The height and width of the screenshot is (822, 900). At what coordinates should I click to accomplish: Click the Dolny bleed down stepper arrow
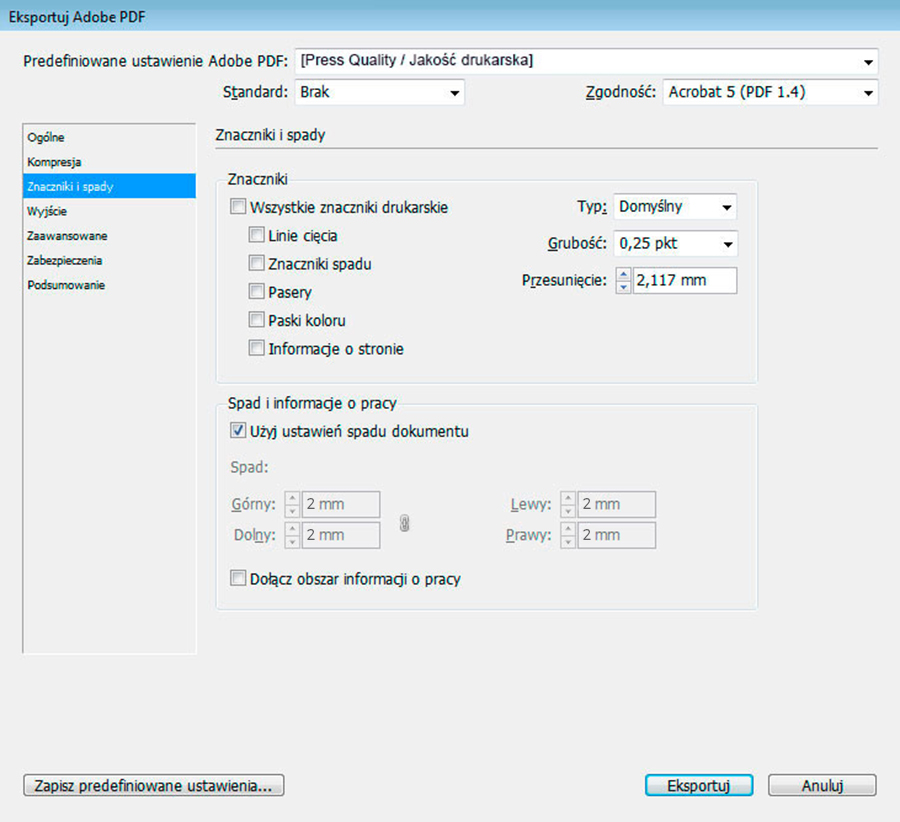(x=292, y=541)
